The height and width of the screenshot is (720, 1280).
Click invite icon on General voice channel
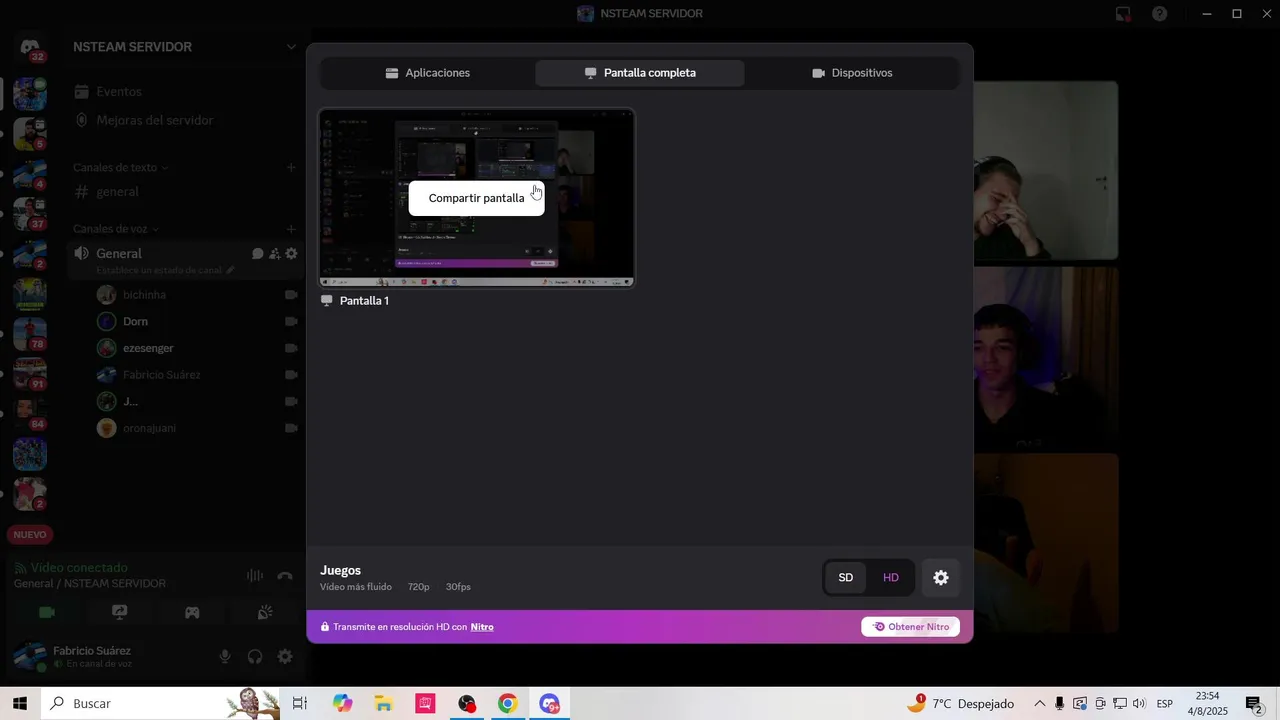pos(274,254)
